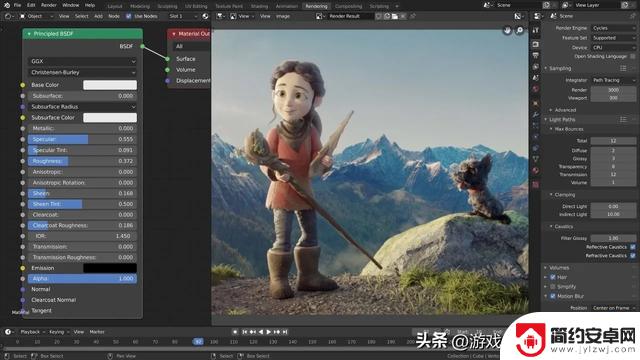The image size is (640, 360).
Task: Switch to the Shading workspace tab
Action: 259,6
